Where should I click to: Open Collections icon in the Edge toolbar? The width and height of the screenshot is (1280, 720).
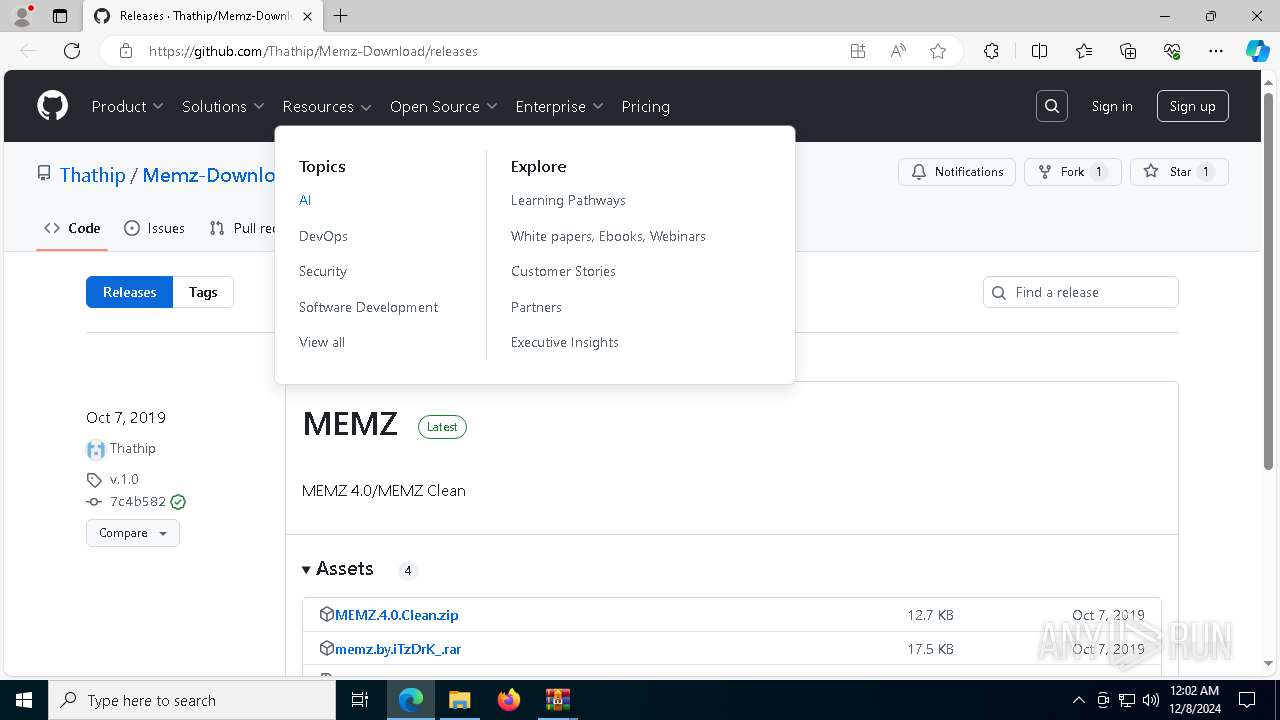coord(1128,51)
